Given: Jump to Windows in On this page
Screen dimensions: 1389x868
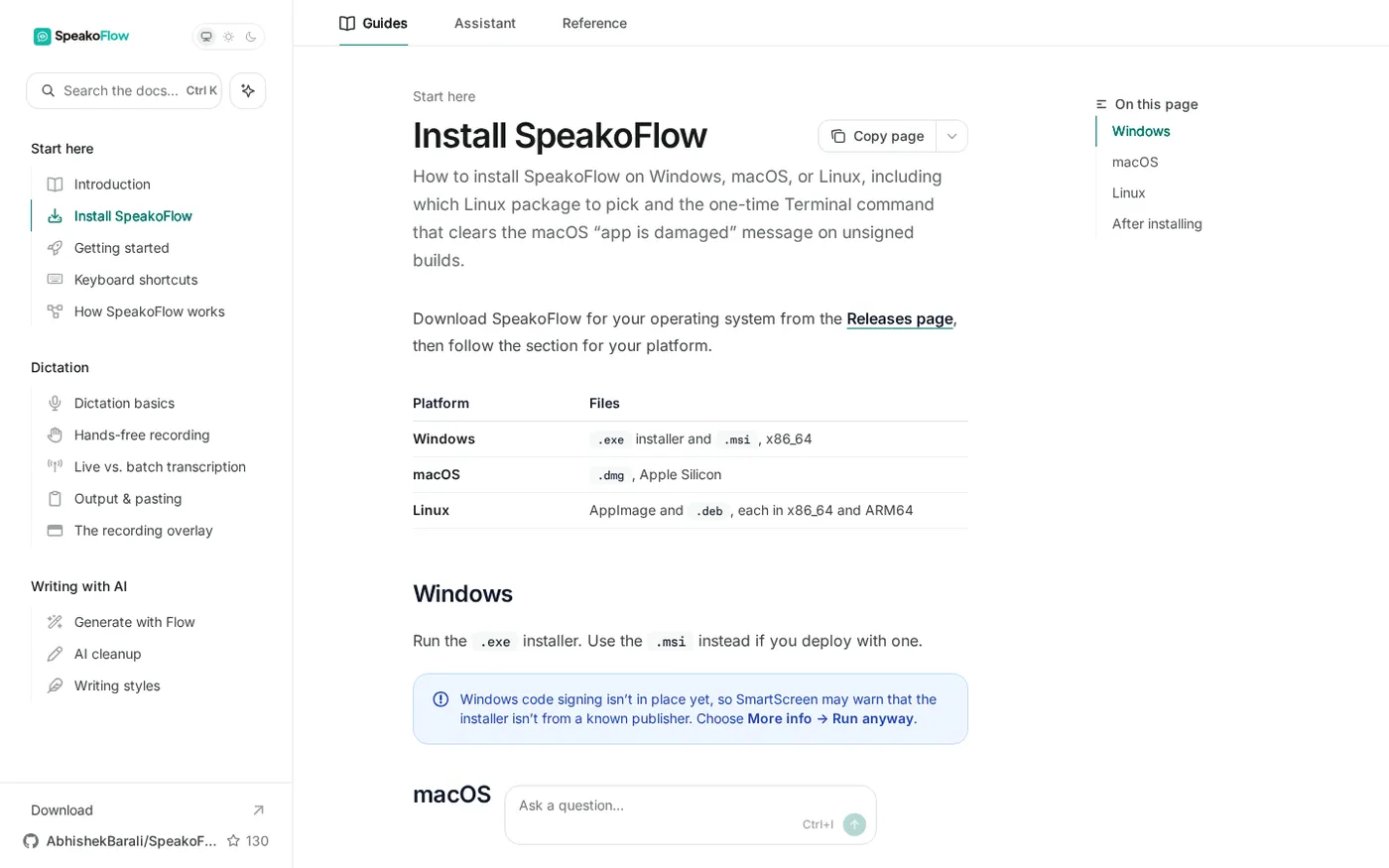Looking at the screenshot, I should click(1141, 131).
